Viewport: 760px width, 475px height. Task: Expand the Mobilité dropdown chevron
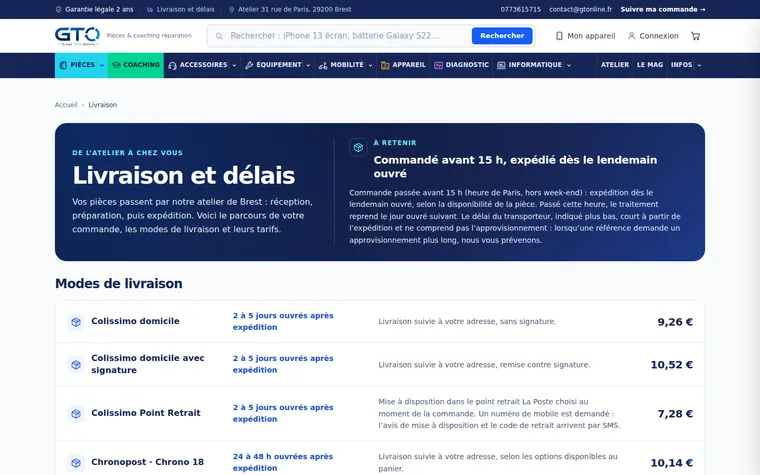370,65
